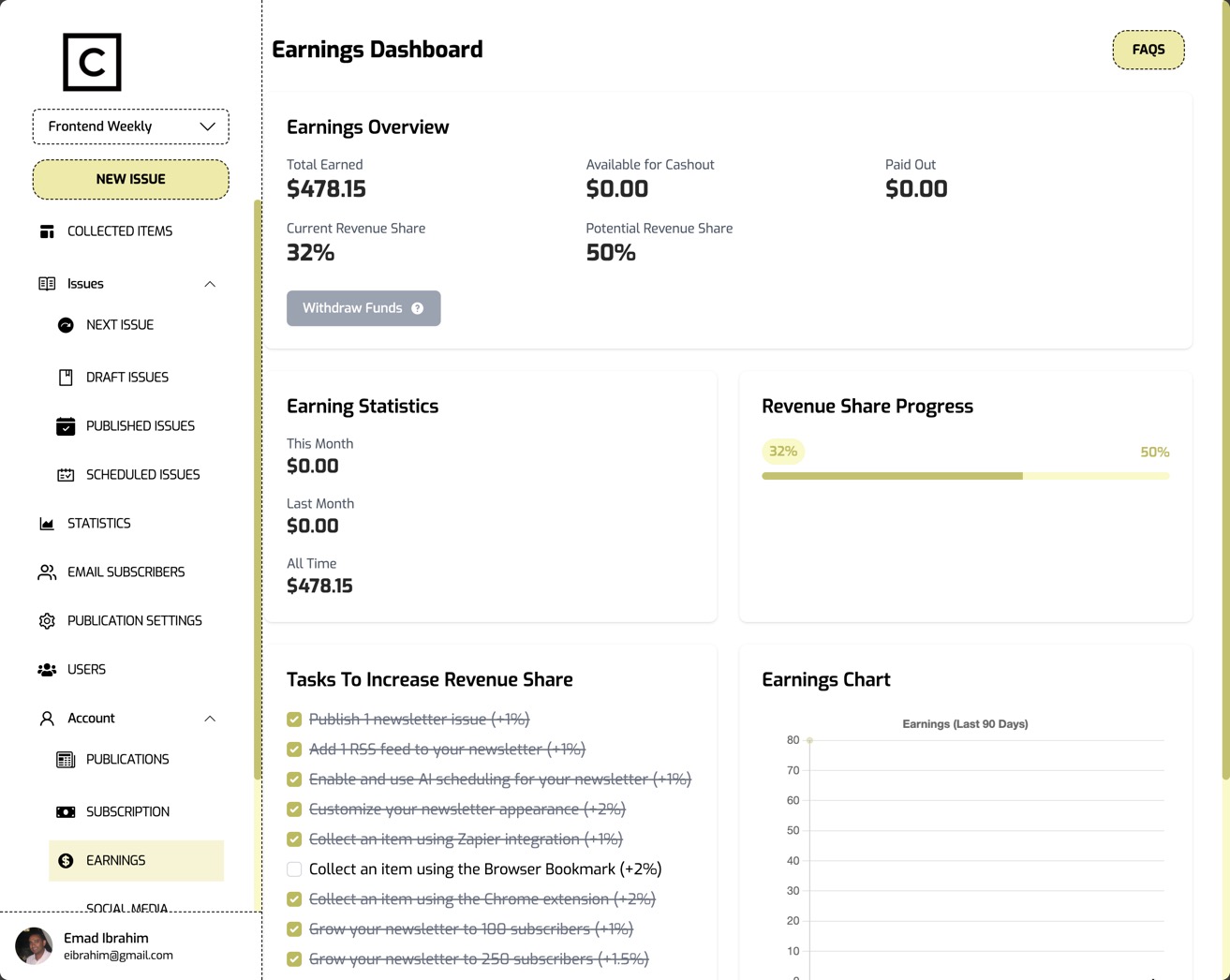Select the Statistics chart icon
1230x980 pixels.
coord(47,523)
